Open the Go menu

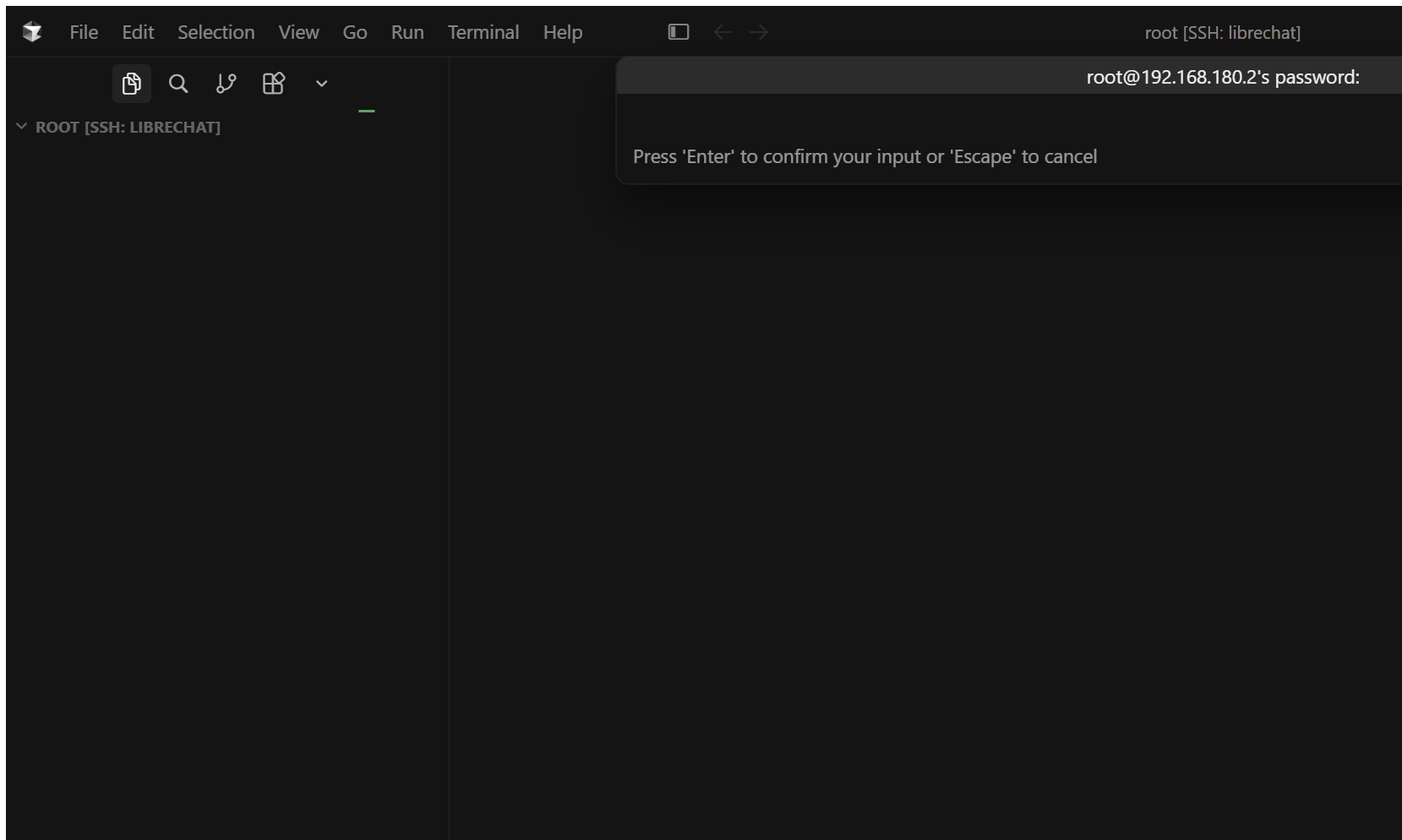coord(355,32)
